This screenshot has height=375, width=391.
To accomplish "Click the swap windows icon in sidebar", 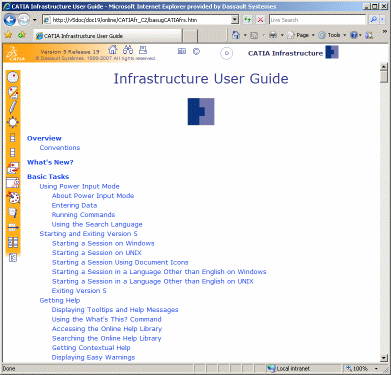I will tap(13, 168).
